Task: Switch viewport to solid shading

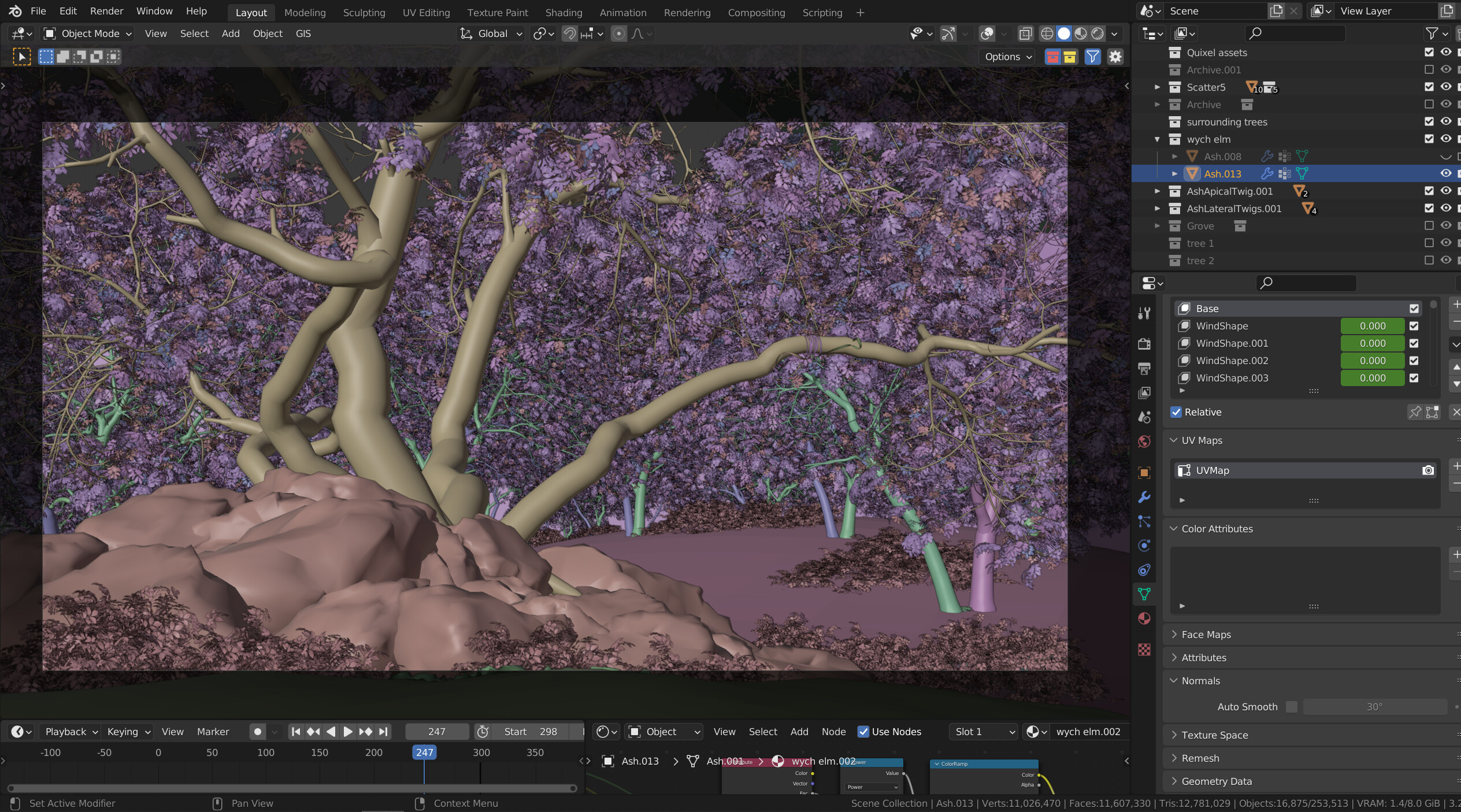Action: 1063,34
